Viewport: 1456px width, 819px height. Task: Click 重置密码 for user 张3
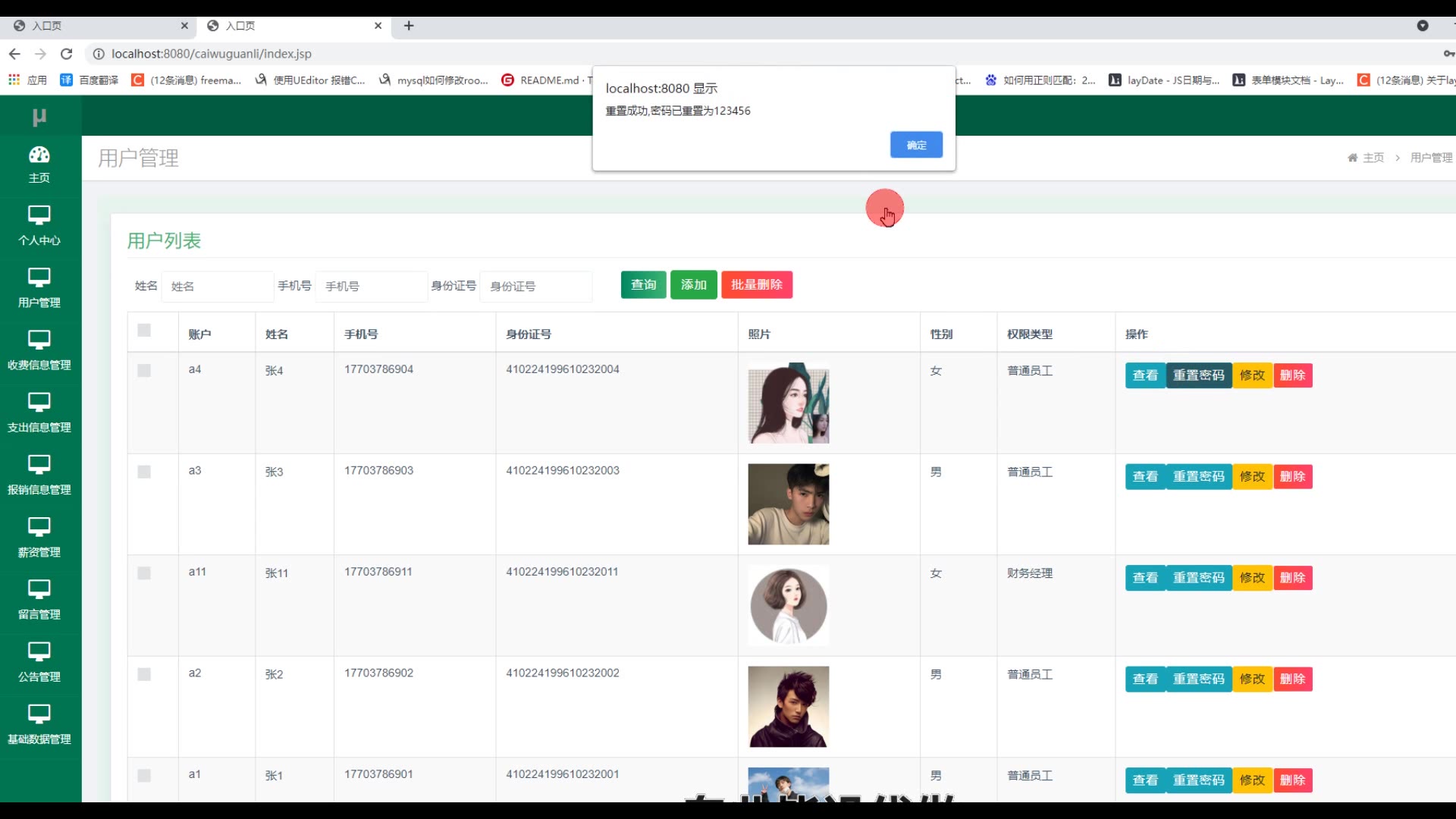pyautogui.click(x=1198, y=476)
